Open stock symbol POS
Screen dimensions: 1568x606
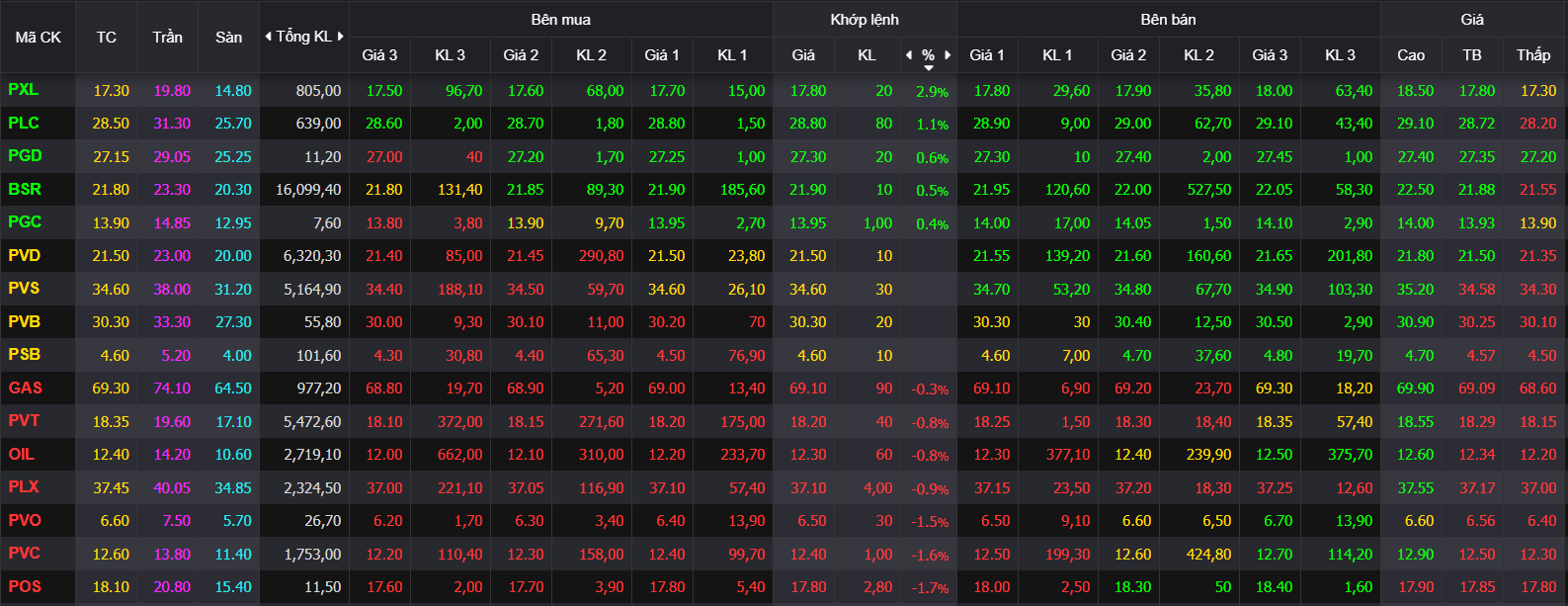[x=26, y=587]
